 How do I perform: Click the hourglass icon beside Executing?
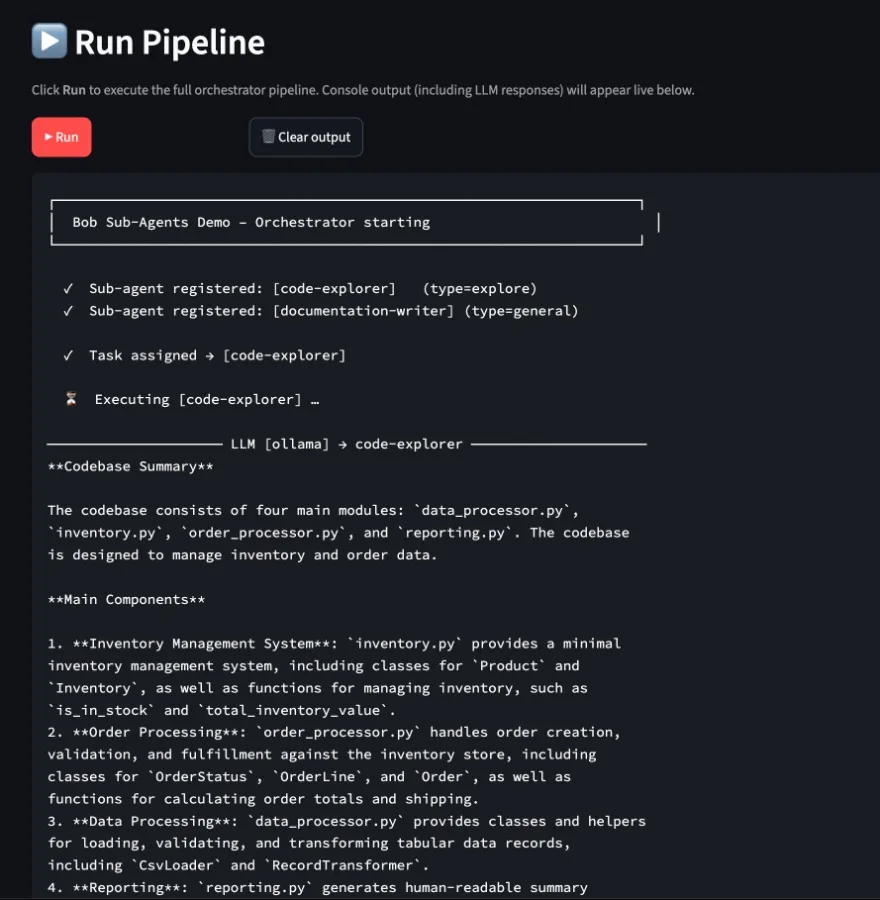(71, 399)
